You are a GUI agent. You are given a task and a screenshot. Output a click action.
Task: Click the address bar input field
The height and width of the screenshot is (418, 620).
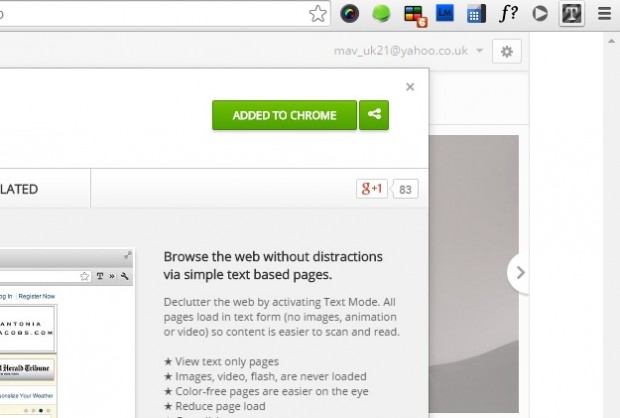point(150,14)
